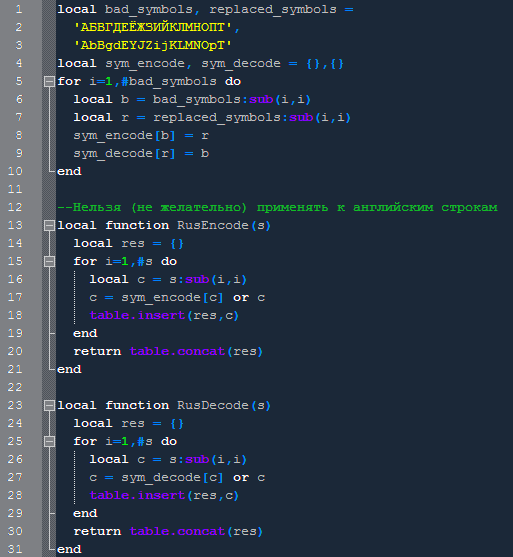The height and width of the screenshot is (557, 513).
Task: Click RusEncode function name
Action: pyautogui.click(x=212, y=225)
